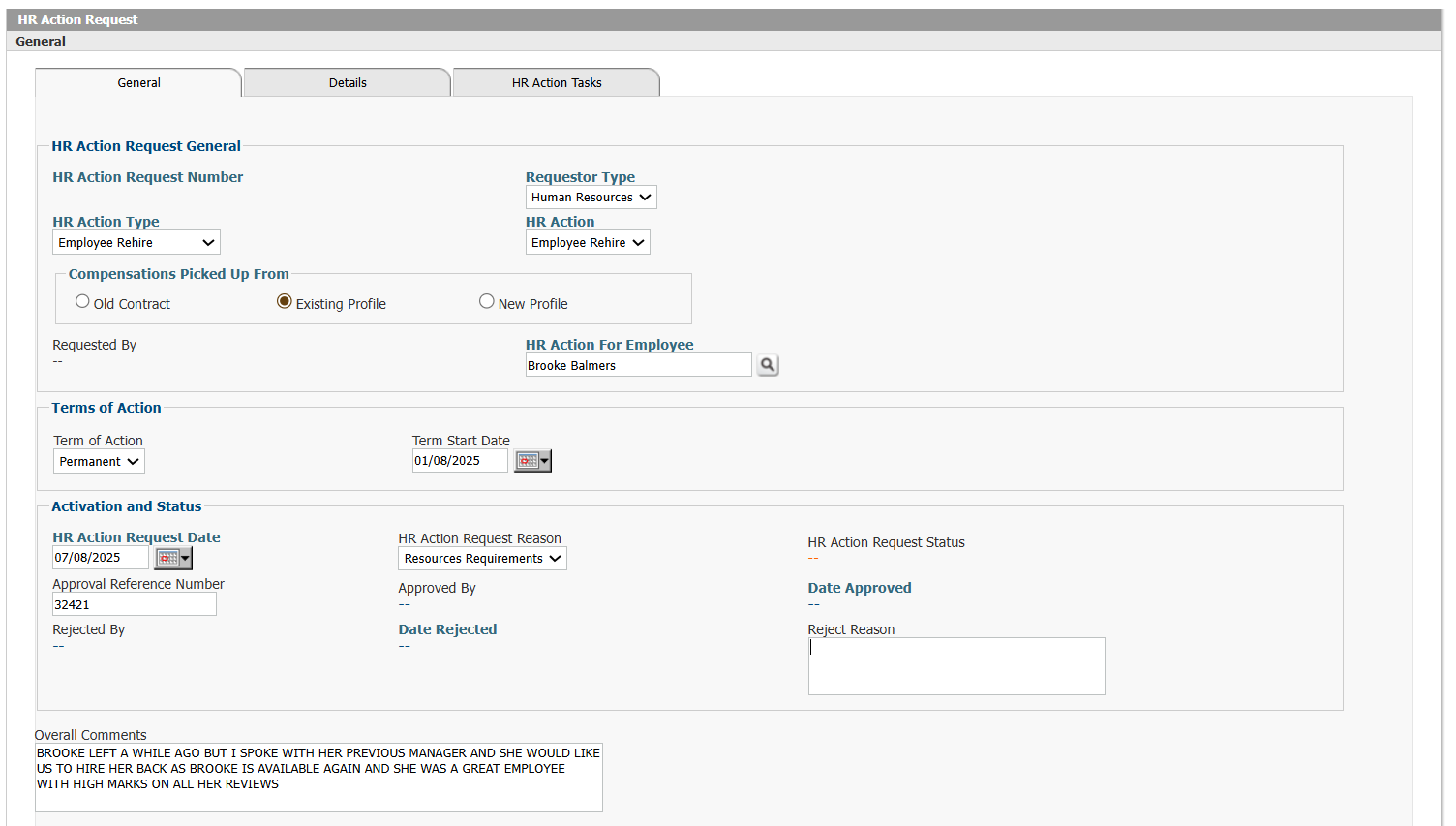
Task: Click the Activation and Status section heading
Action: (127, 506)
